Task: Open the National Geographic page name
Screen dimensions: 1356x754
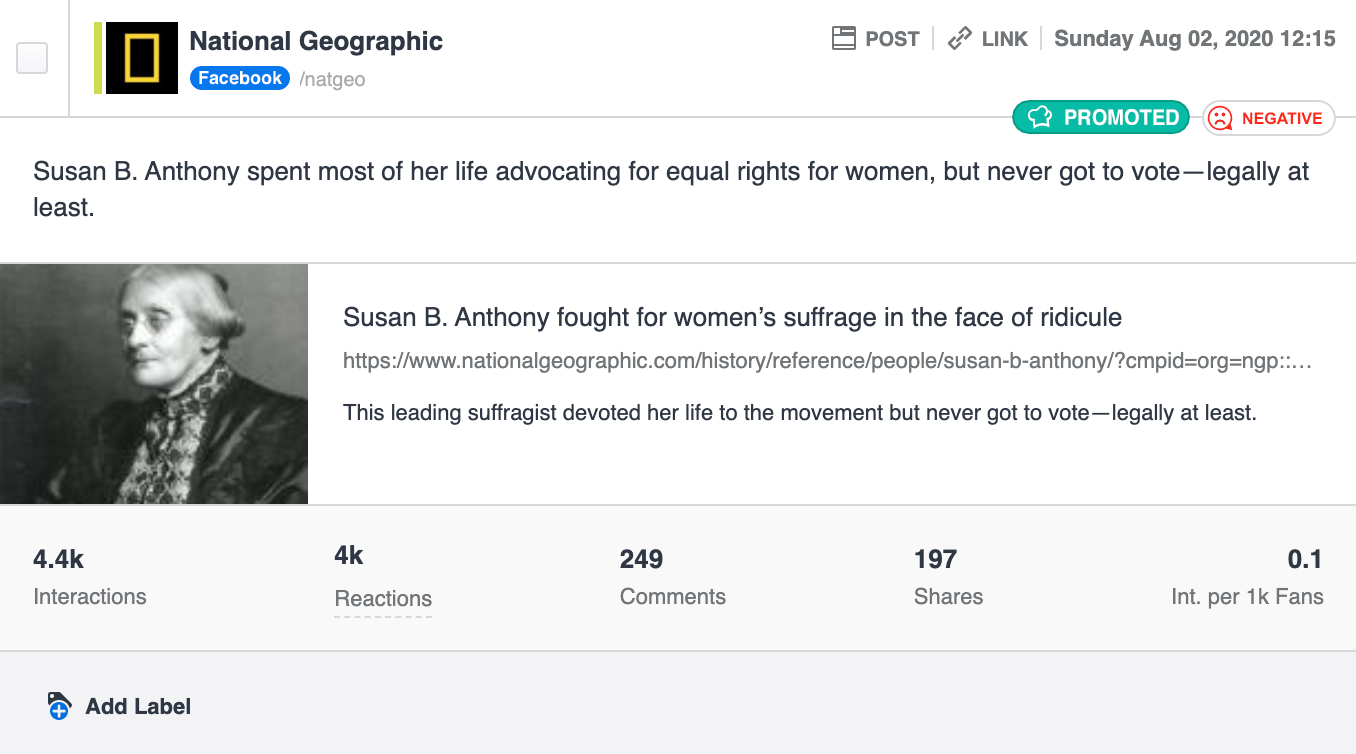Action: (316, 41)
